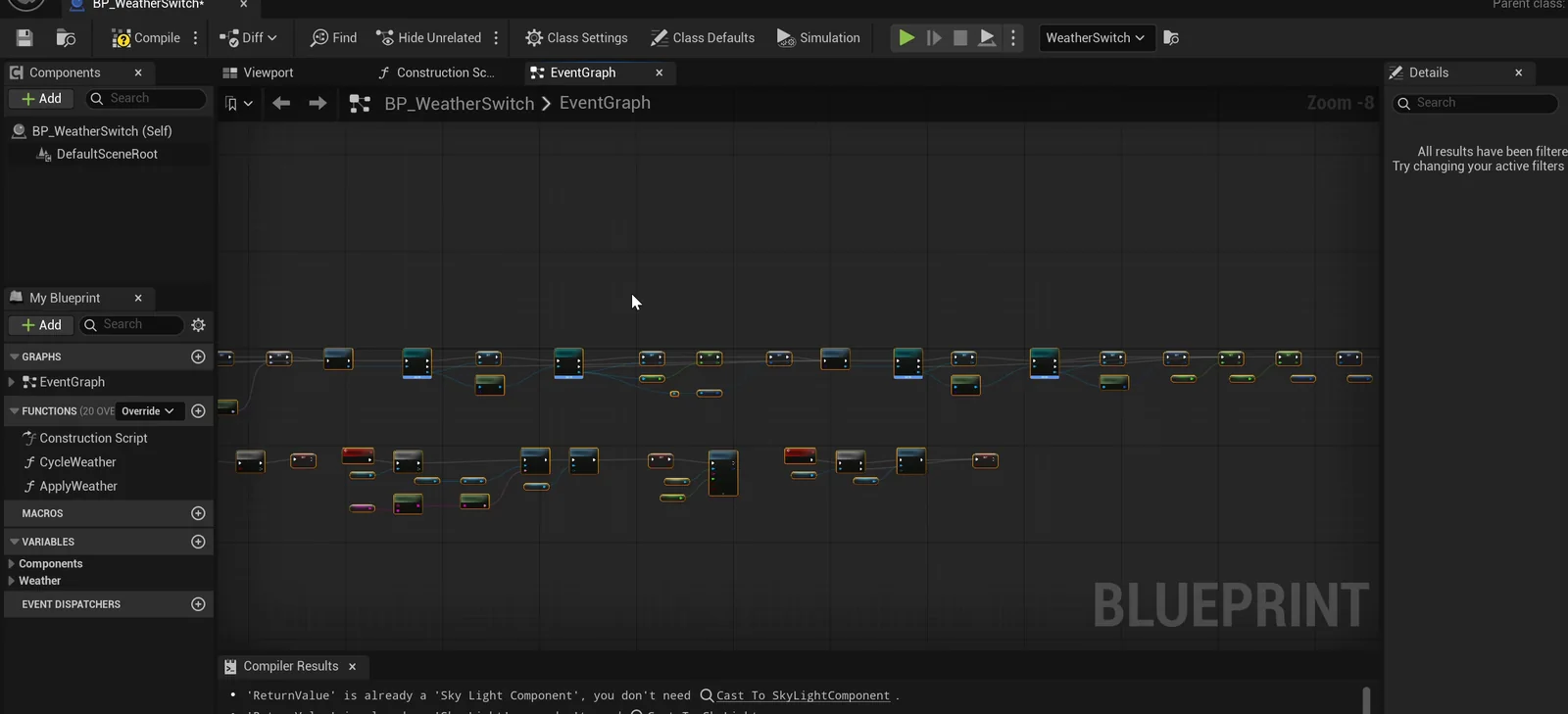Open Class Defaults

click(x=703, y=38)
